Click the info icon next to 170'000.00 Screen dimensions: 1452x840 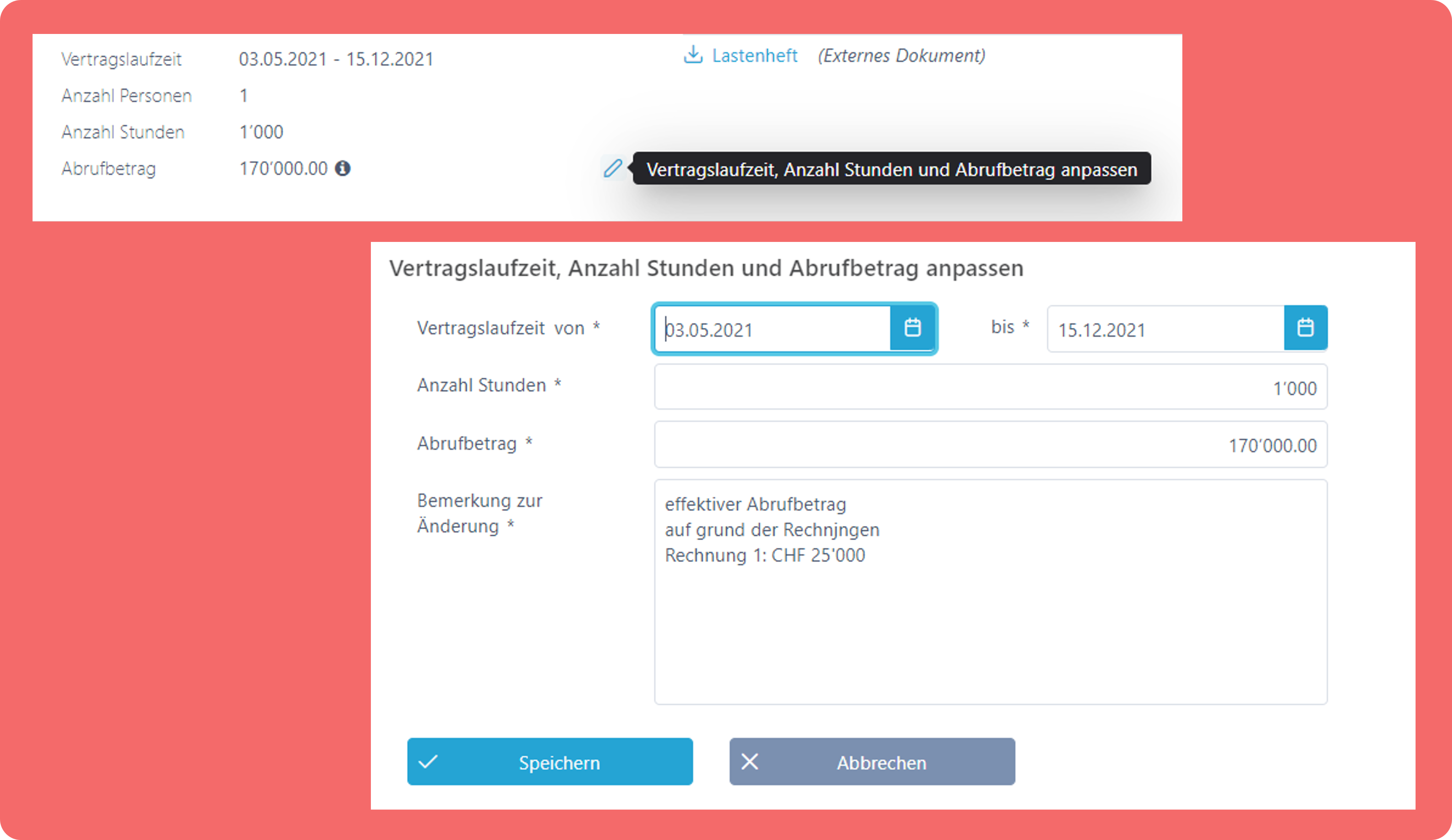343,168
